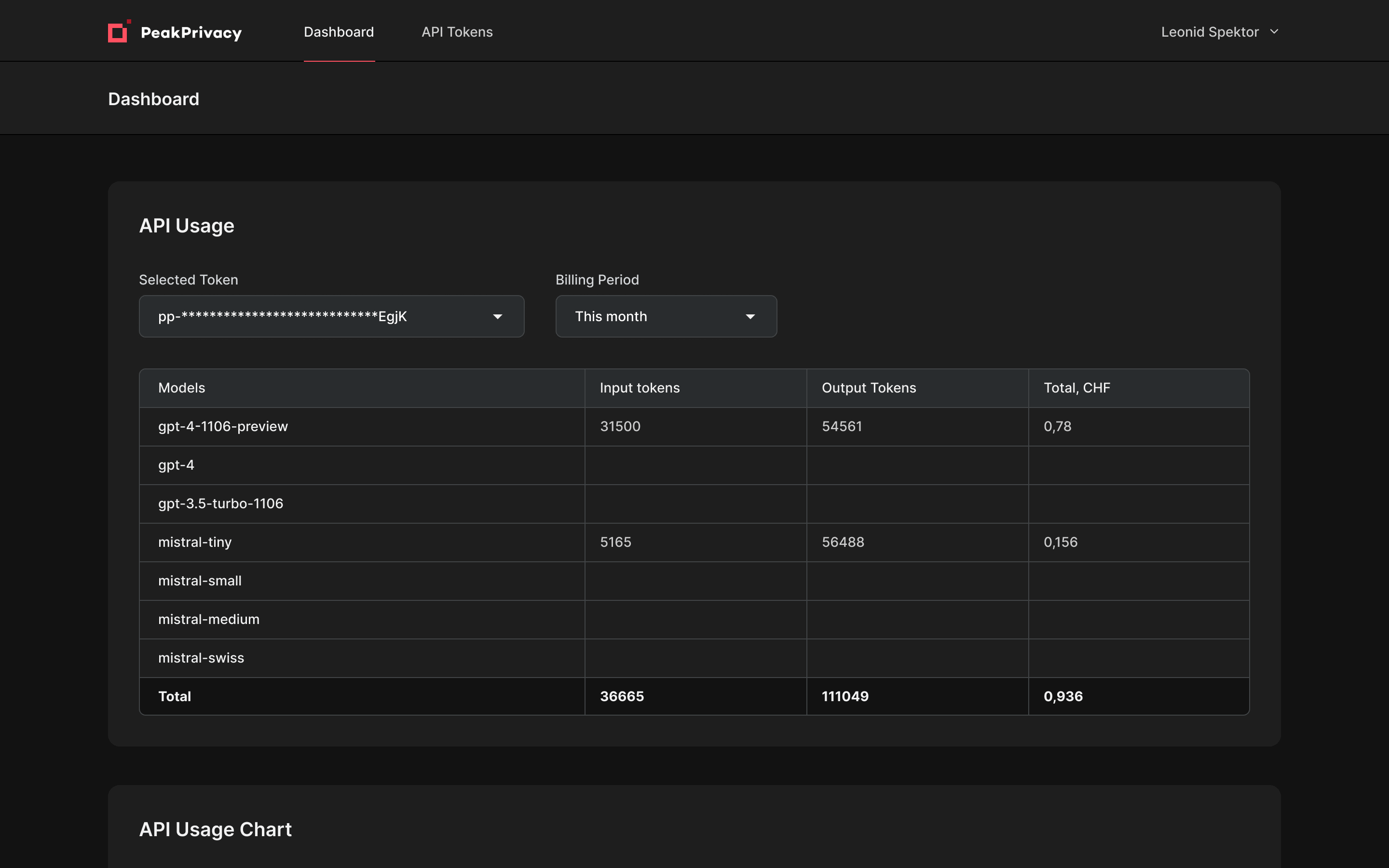The width and height of the screenshot is (1389, 868).
Task: Click the Selected Token label
Action: click(x=188, y=280)
